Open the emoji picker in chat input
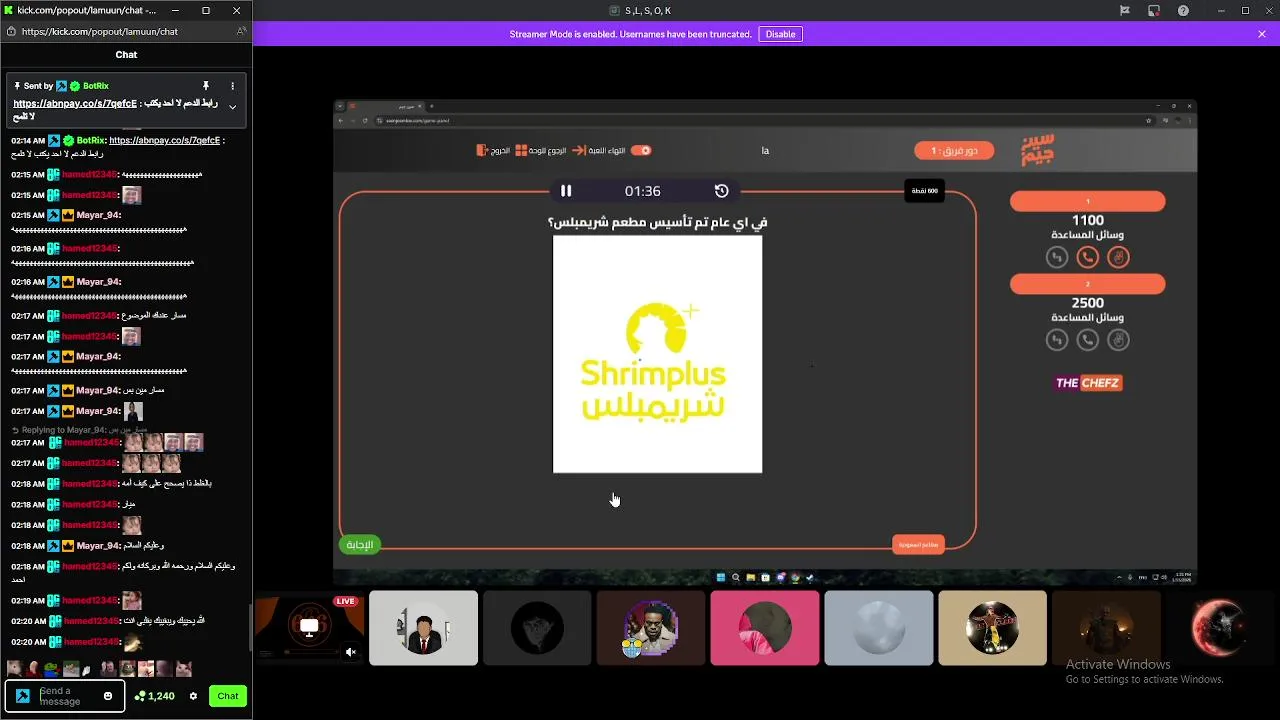1280x720 pixels. coord(108,696)
